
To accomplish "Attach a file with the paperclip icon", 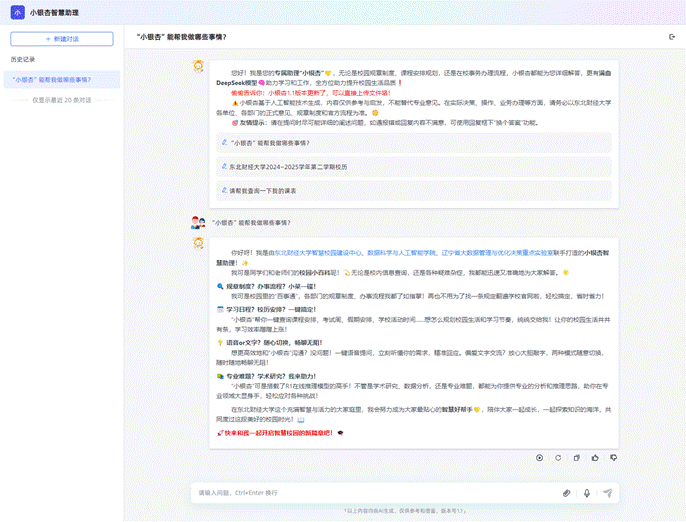I will tap(566, 493).
